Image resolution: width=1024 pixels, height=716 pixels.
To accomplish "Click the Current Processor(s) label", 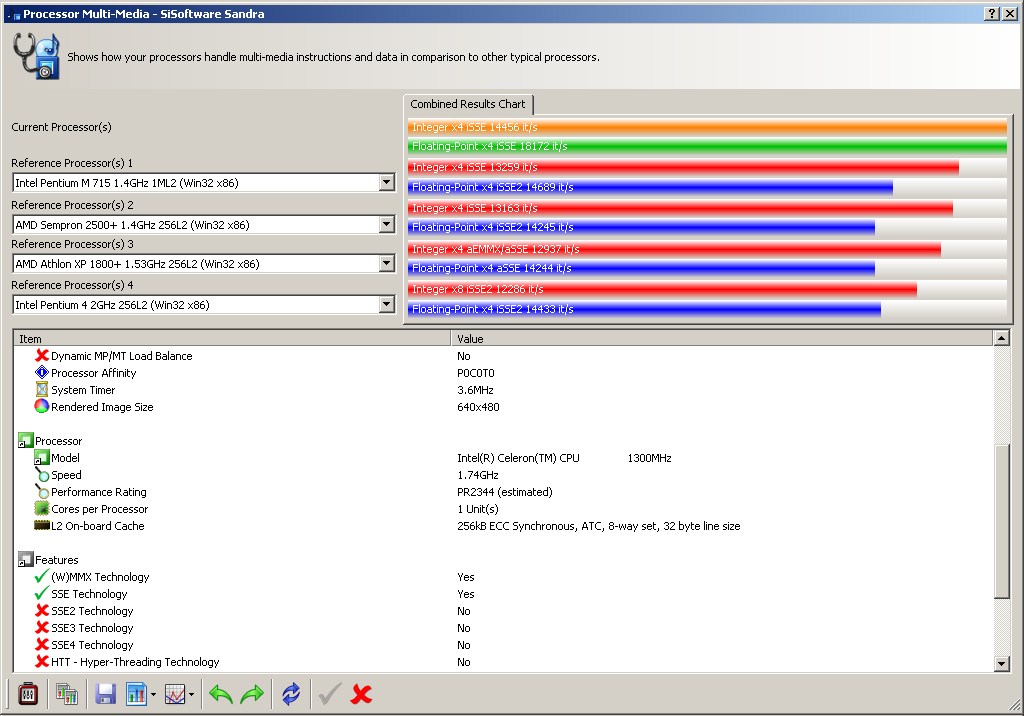I will click(x=61, y=127).
